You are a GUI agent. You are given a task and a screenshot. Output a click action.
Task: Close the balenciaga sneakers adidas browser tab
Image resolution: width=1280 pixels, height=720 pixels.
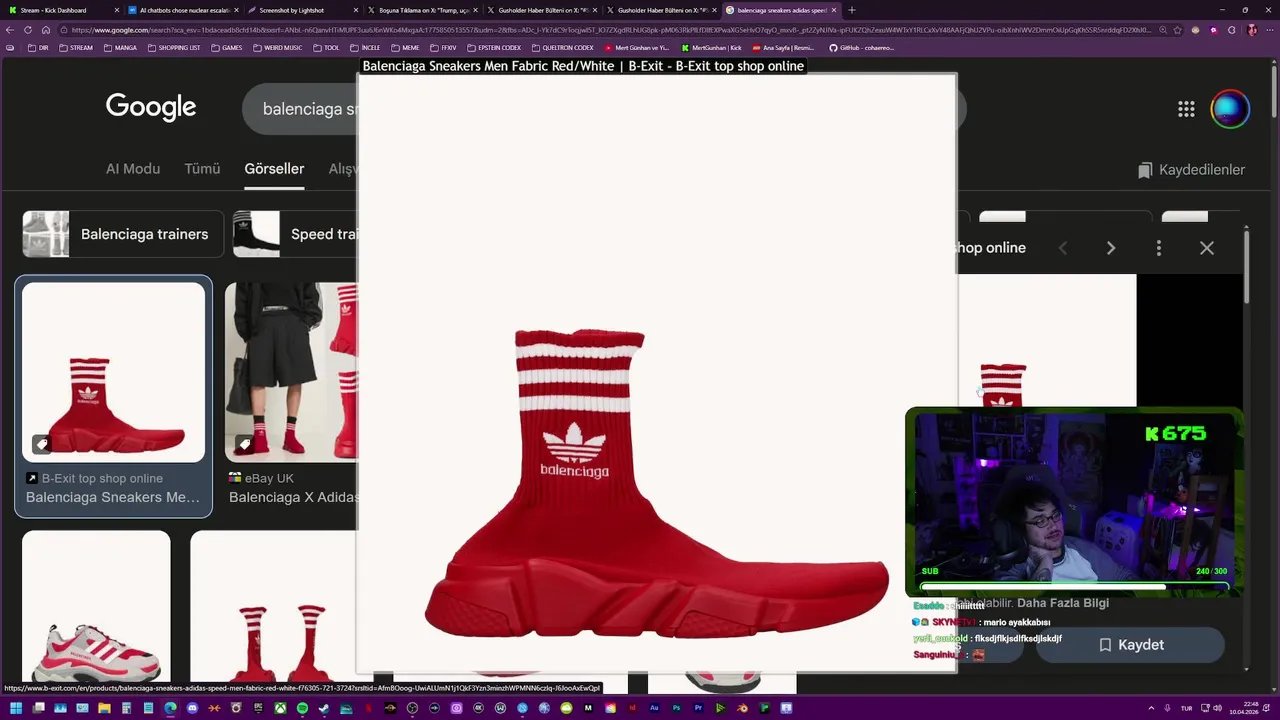coord(834,10)
